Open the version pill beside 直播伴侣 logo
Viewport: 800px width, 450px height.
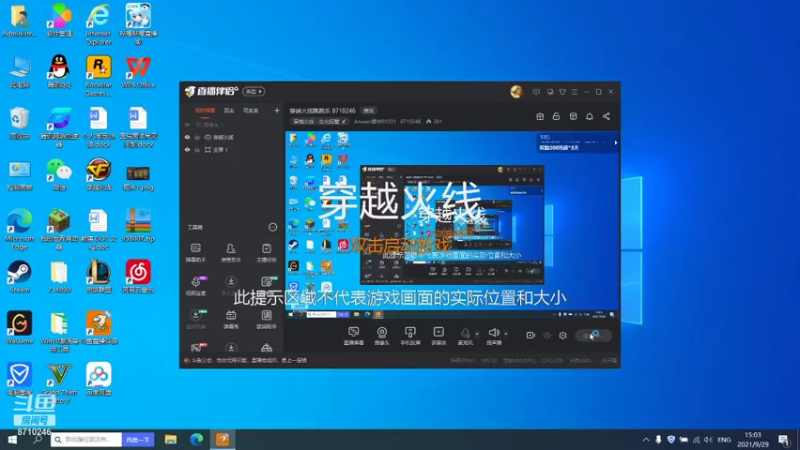pos(253,91)
